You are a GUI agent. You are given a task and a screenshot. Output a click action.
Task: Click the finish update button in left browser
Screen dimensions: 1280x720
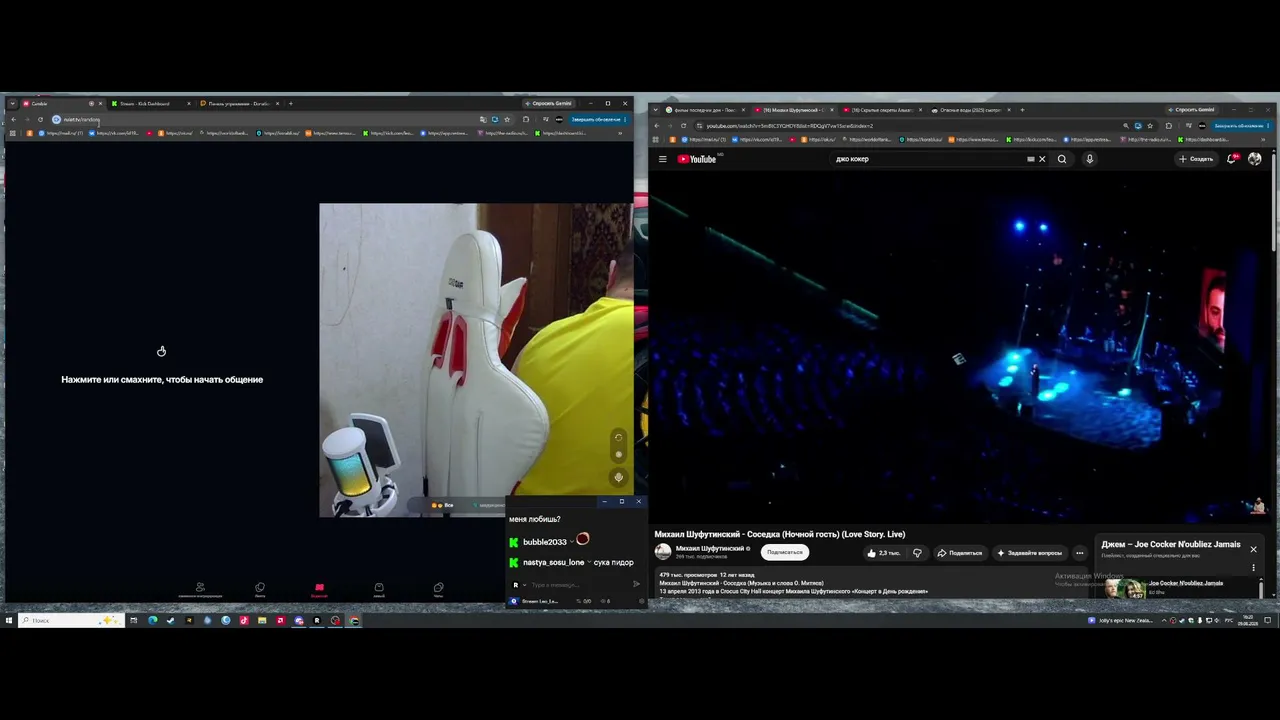(597, 119)
